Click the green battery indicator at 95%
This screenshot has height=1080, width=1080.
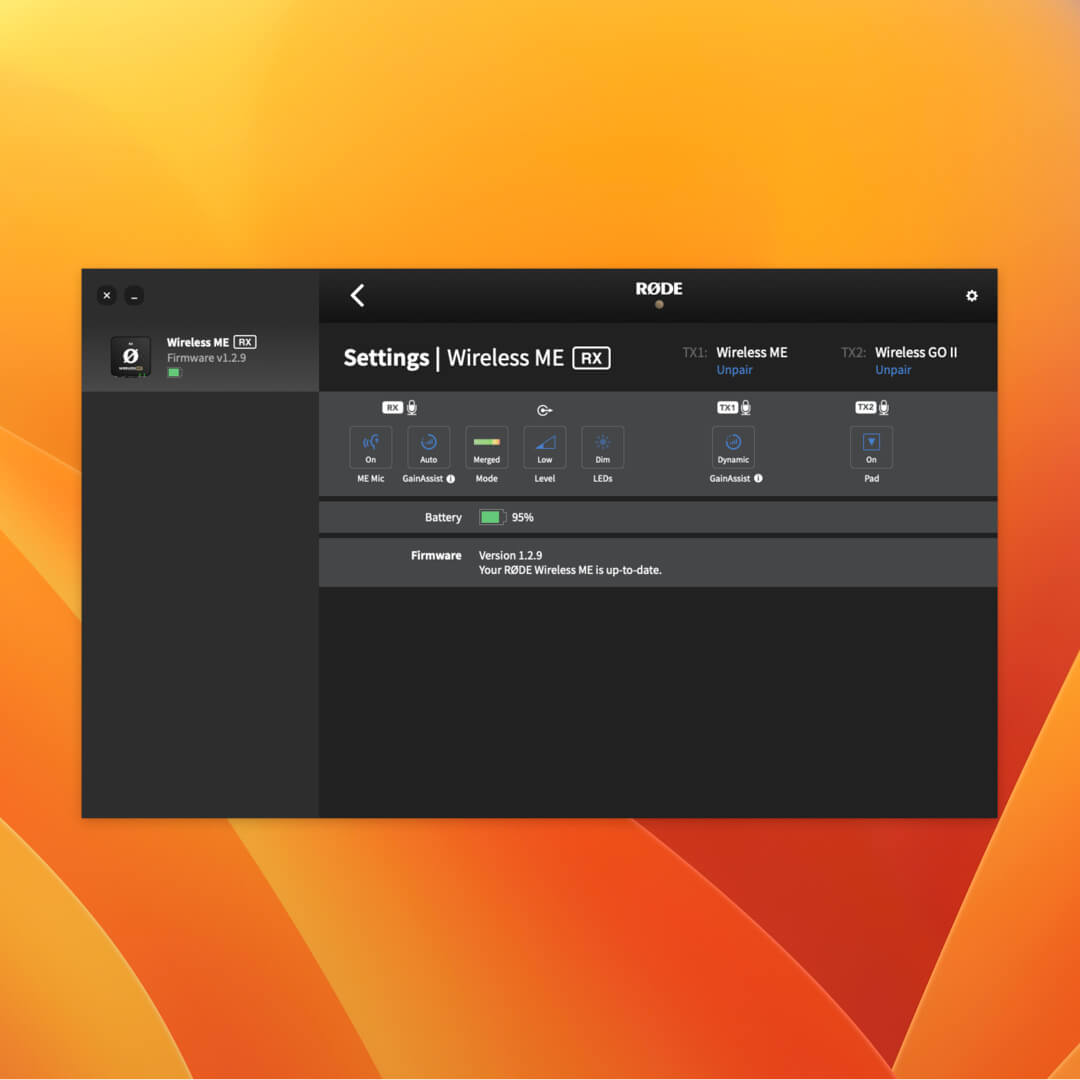coord(491,517)
